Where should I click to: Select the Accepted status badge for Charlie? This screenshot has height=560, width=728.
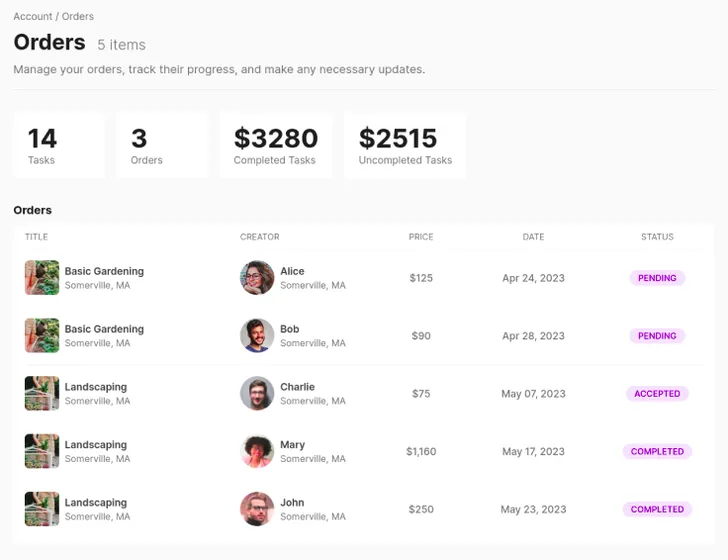click(x=657, y=394)
